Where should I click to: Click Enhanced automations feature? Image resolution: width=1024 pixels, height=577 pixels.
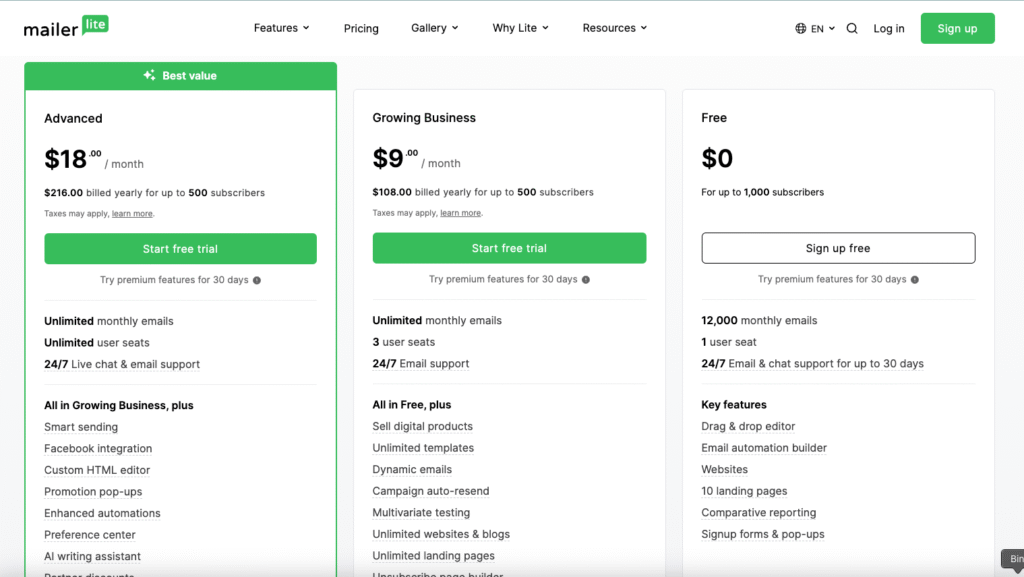[102, 513]
